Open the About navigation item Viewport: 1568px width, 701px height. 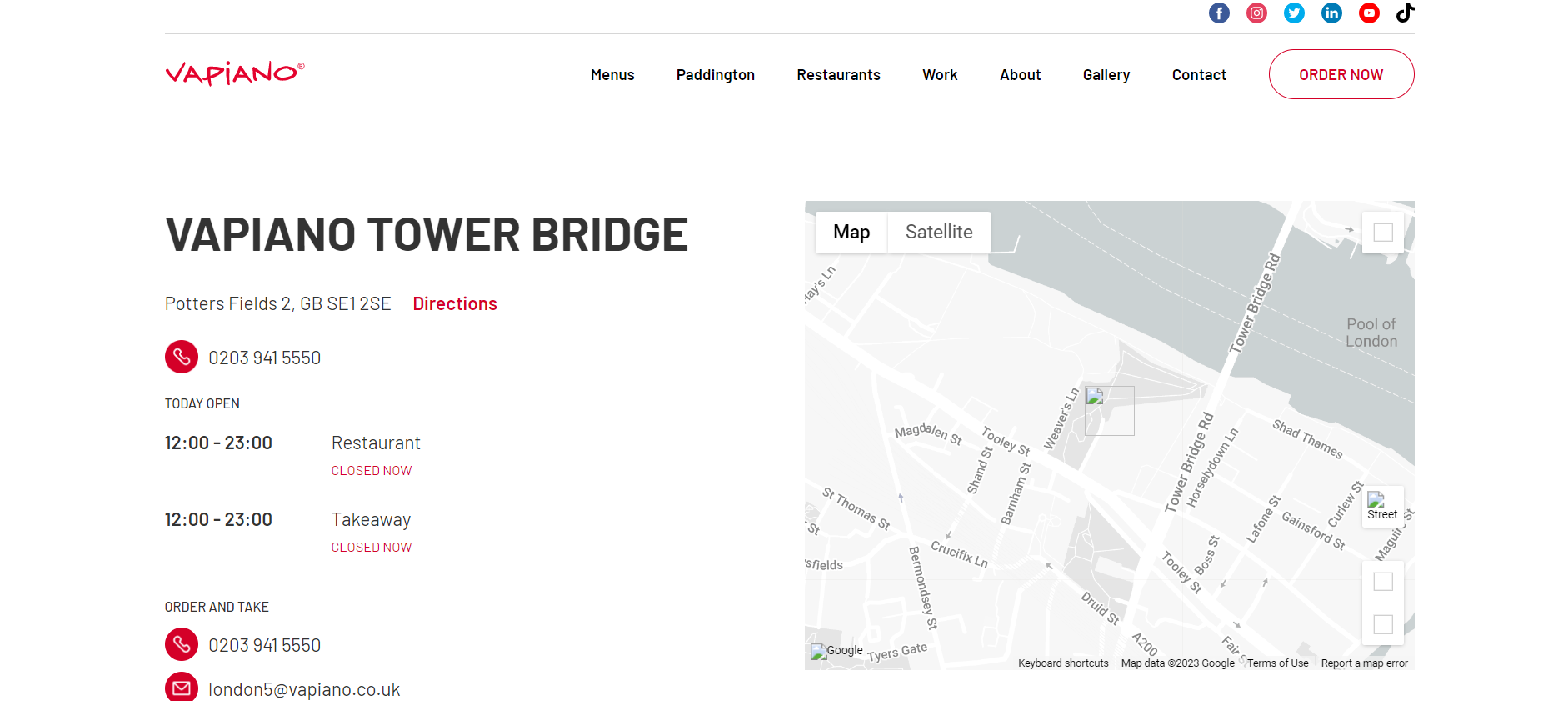click(x=1021, y=75)
